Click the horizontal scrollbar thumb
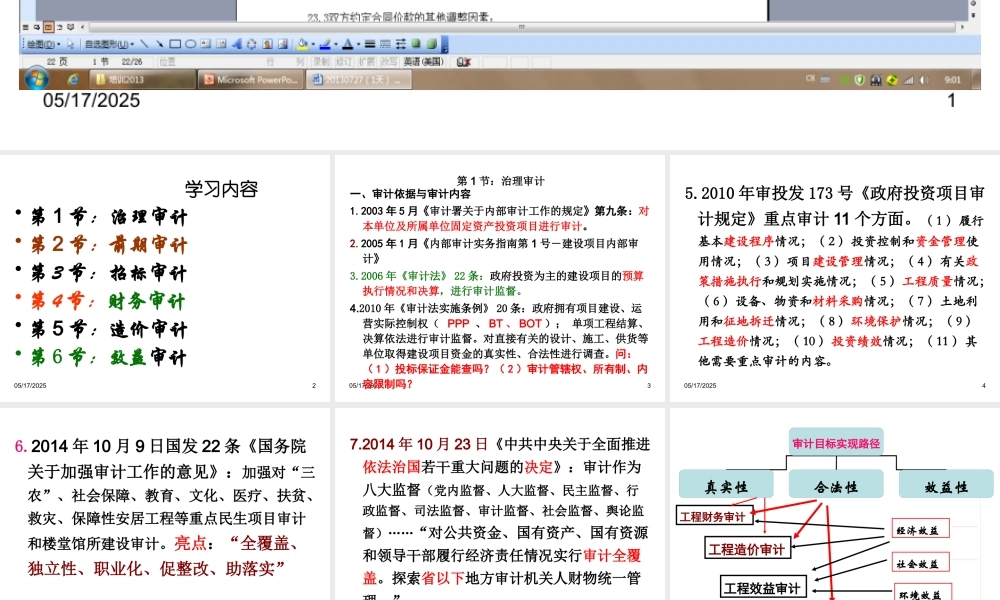The height and width of the screenshot is (600, 1000). pyautogui.click(x=522, y=27)
